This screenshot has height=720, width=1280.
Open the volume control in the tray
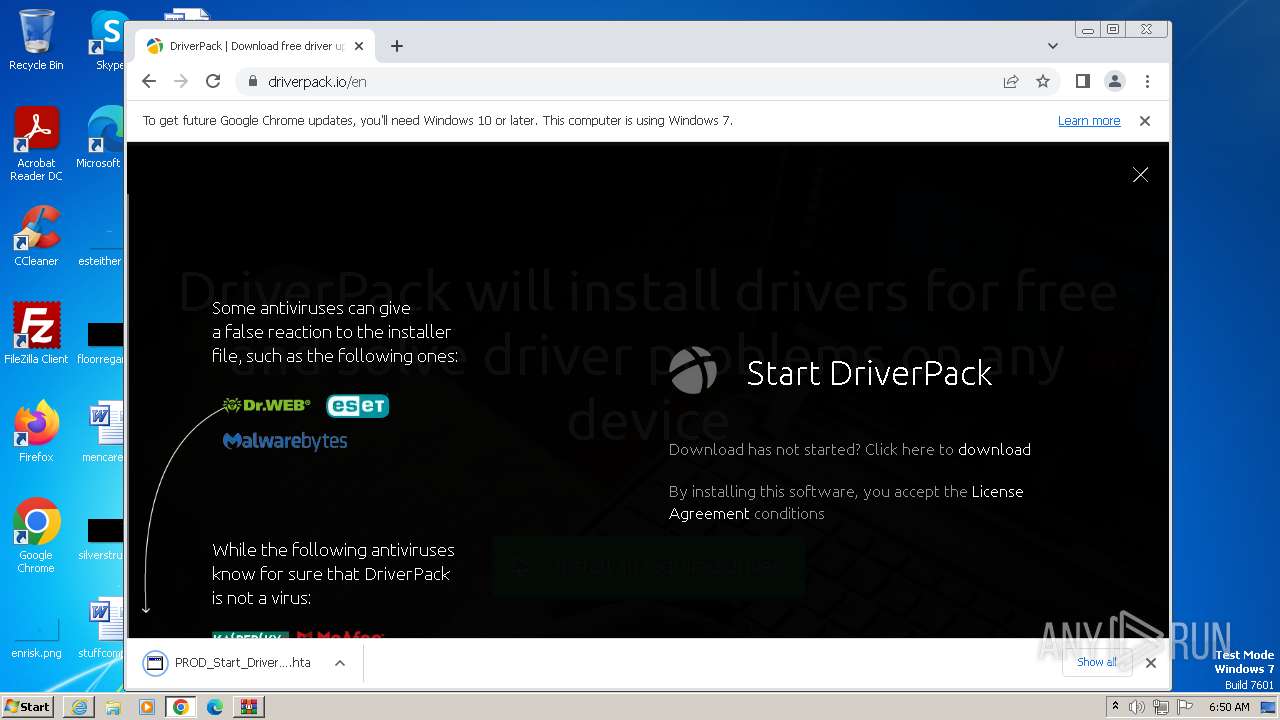(1137, 707)
